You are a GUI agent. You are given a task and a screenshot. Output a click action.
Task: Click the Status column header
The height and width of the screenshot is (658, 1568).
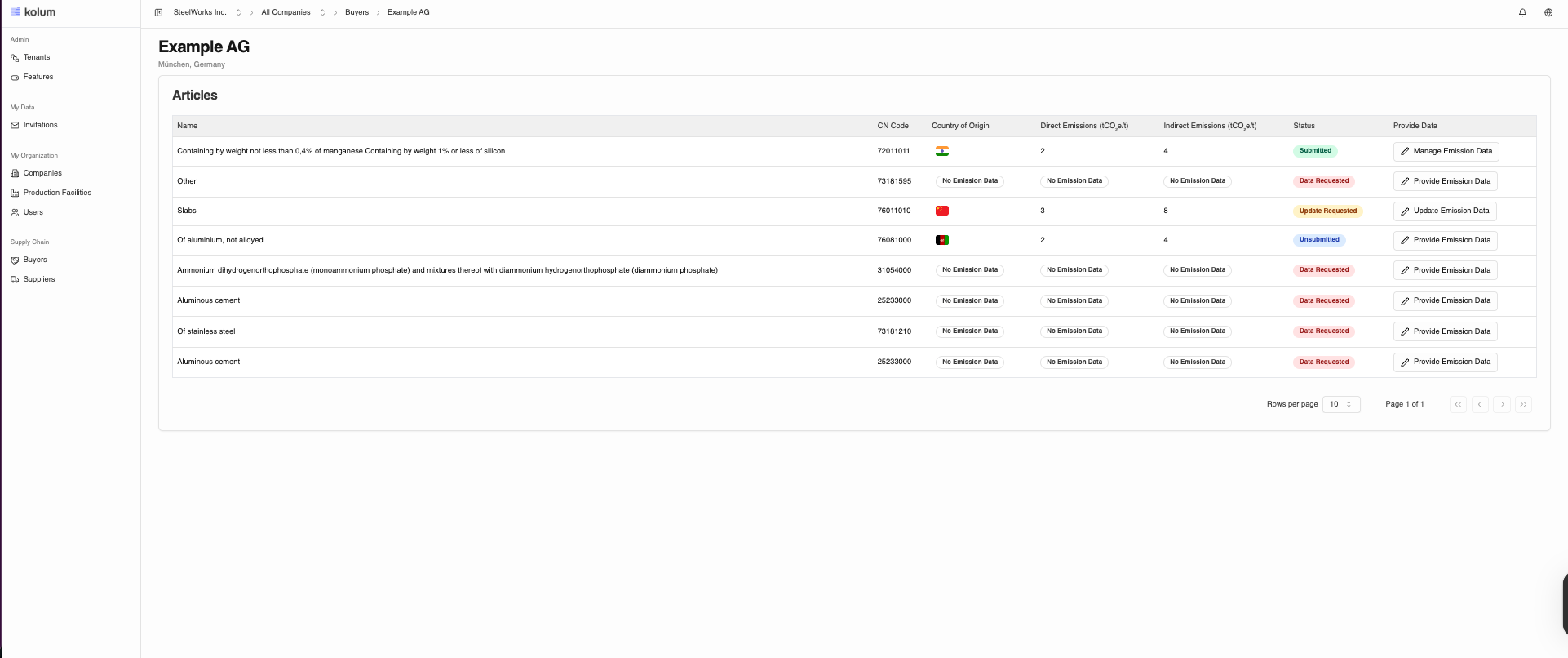[1304, 126]
